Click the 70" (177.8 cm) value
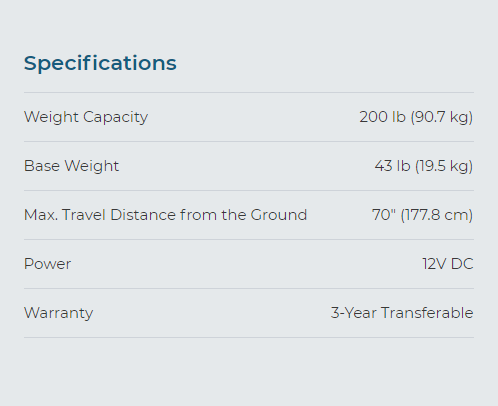The width and height of the screenshot is (498, 406). point(422,215)
